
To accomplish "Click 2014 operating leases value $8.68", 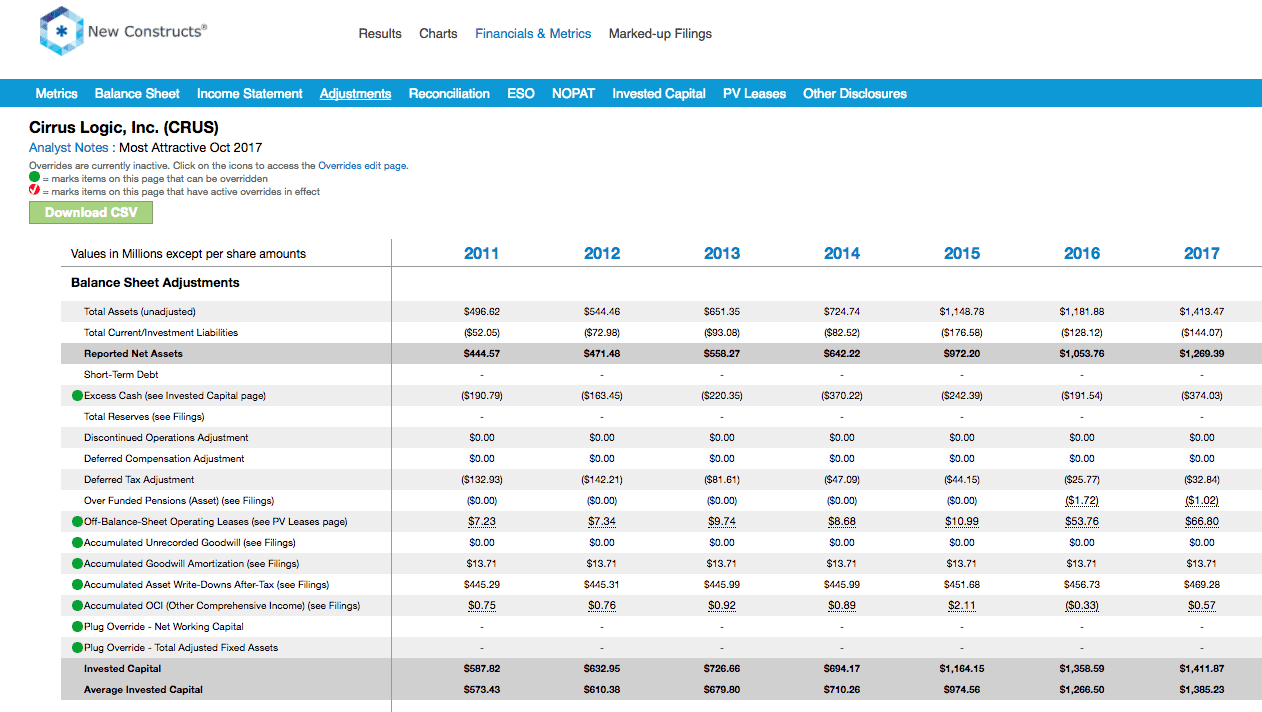I will pyautogui.click(x=842, y=522).
